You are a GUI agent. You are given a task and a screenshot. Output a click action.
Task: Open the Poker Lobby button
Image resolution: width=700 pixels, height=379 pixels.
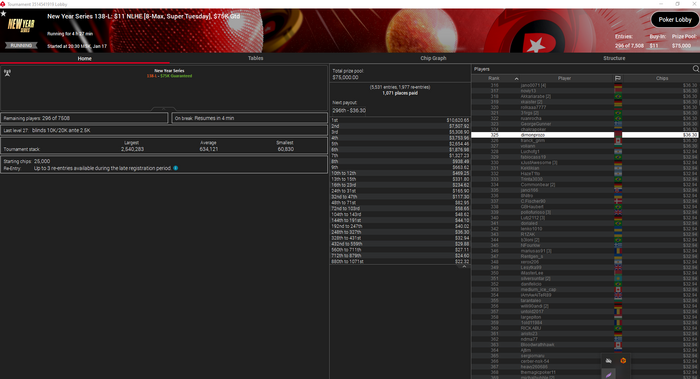coord(675,20)
